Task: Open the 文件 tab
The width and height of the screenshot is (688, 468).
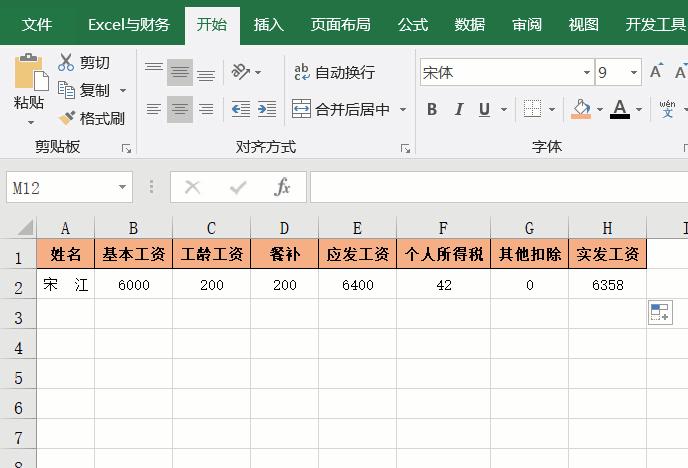Action: [x=37, y=25]
